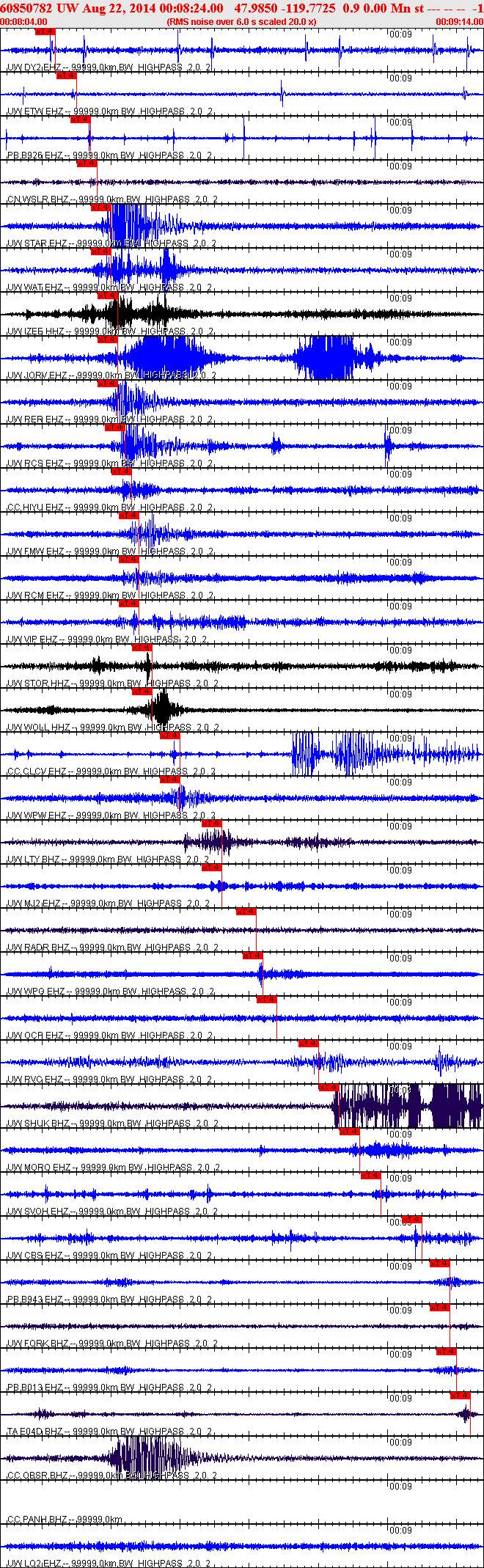Select the red arrival marker on the HIYU trace

pos(121,472)
